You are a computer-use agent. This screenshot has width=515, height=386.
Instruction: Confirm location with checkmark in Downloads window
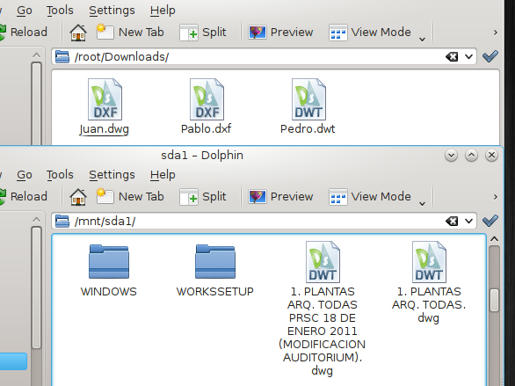click(x=490, y=56)
